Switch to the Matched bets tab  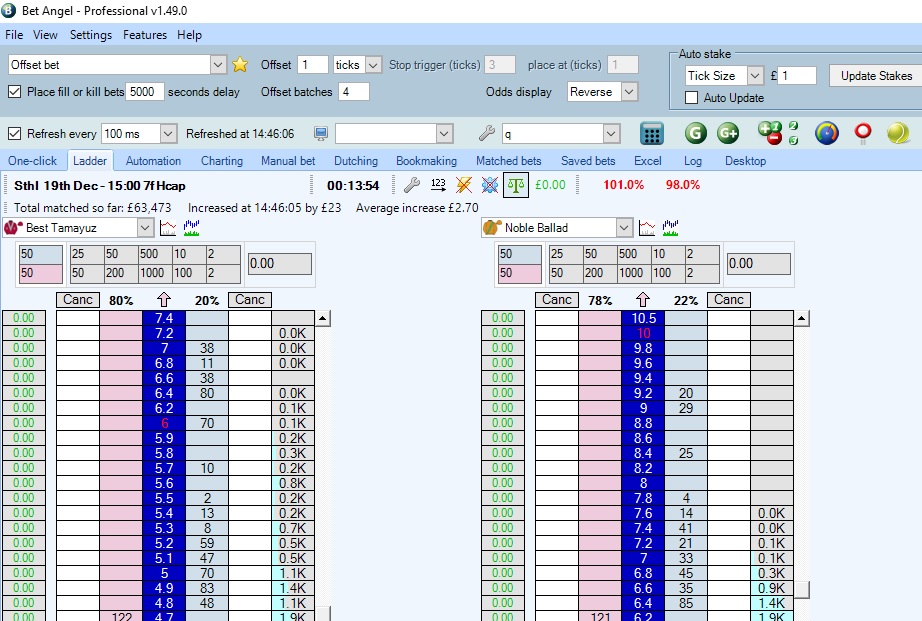509,161
